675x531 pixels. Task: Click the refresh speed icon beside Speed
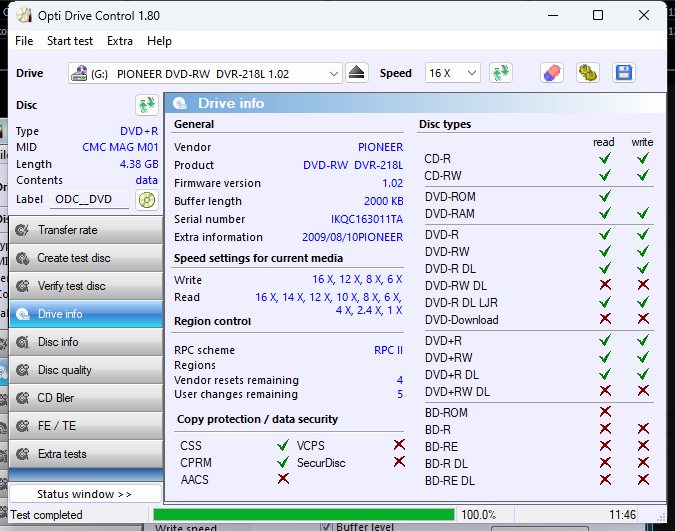[500, 73]
